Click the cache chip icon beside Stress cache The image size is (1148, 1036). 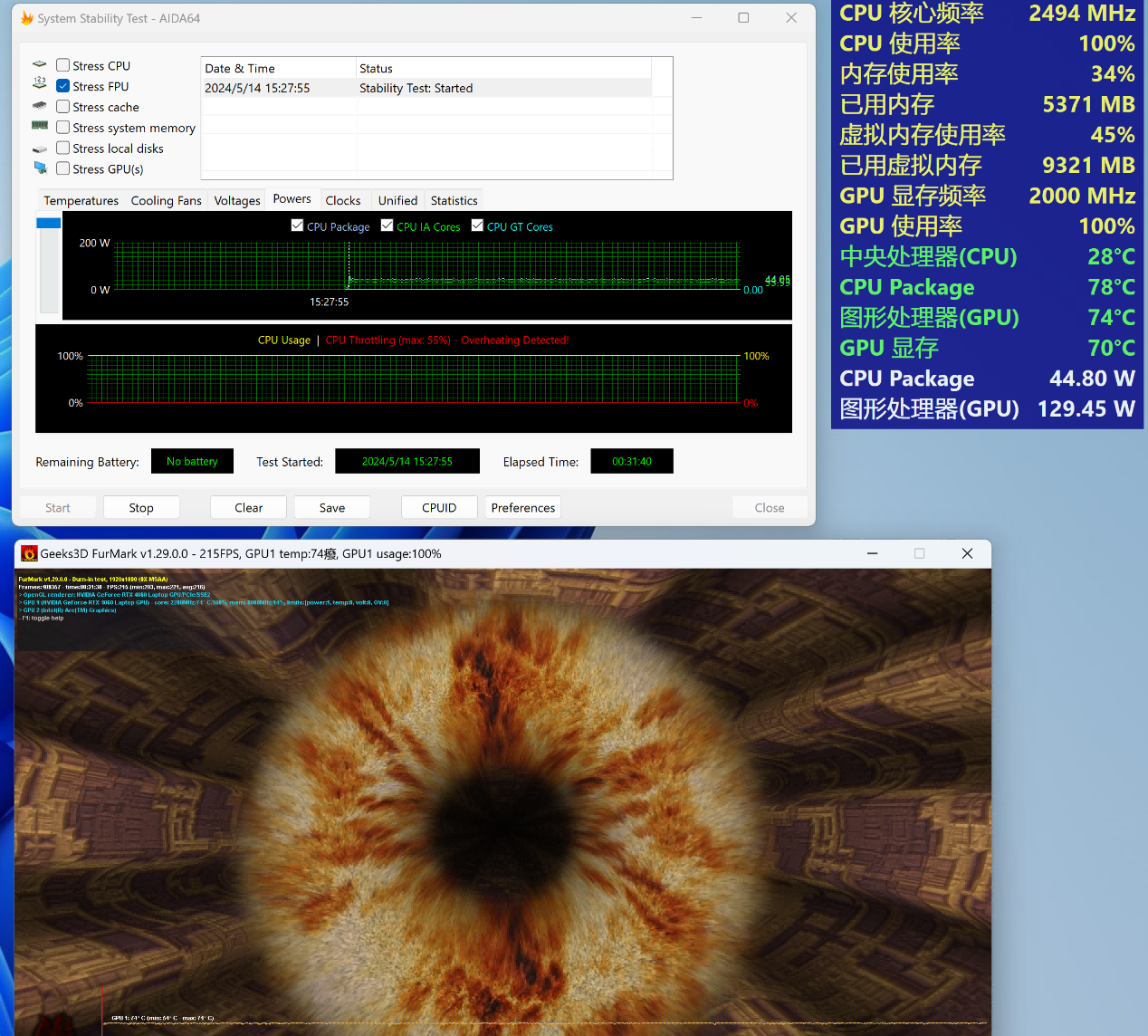pos(40,106)
